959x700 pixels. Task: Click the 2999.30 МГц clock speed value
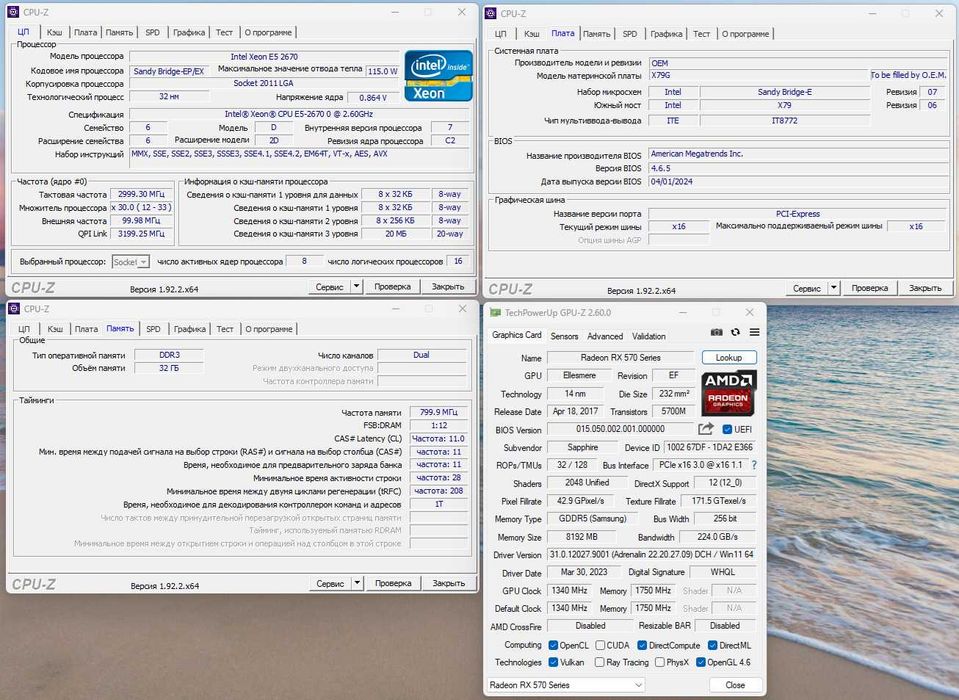[142, 194]
